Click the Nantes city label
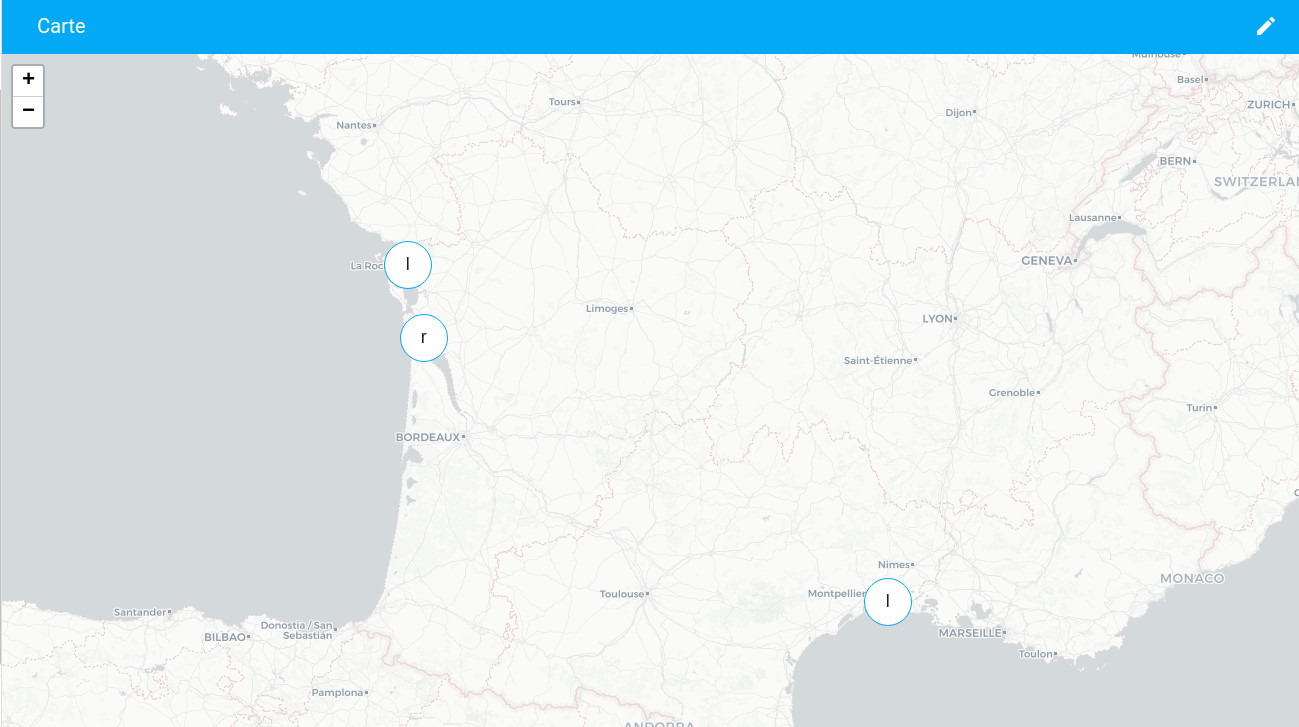This screenshot has height=727, width=1299. (x=353, y=125)
